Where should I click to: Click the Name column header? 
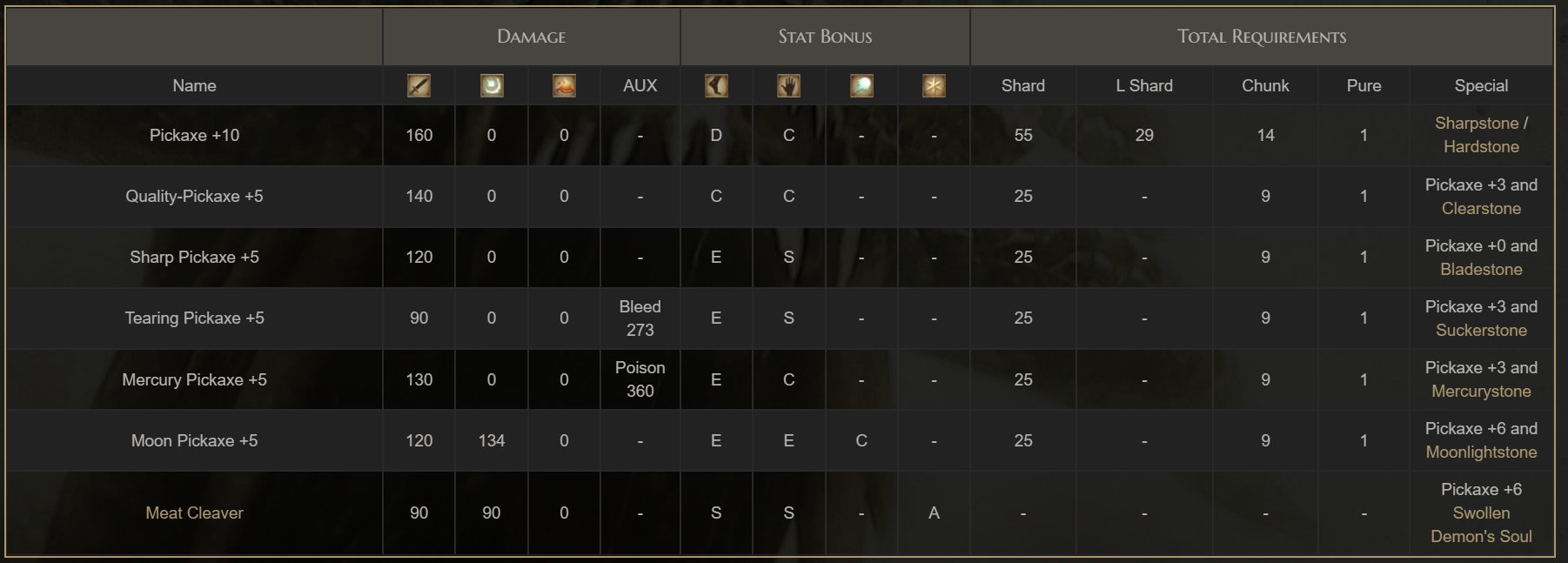coord(194,86)
